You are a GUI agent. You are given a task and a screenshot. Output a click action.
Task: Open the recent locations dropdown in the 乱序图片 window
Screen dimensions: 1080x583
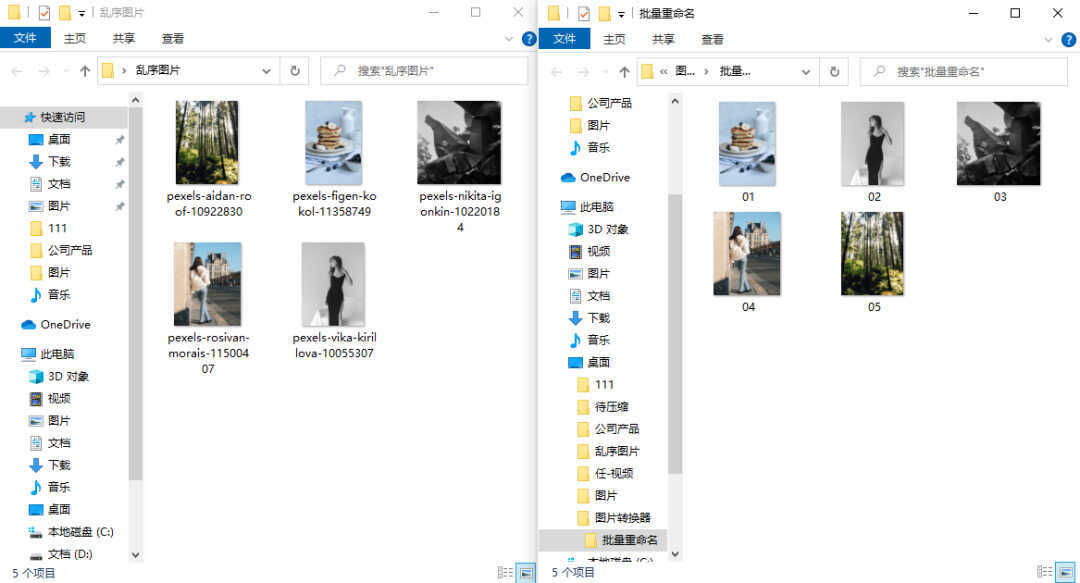click(66, 70)
